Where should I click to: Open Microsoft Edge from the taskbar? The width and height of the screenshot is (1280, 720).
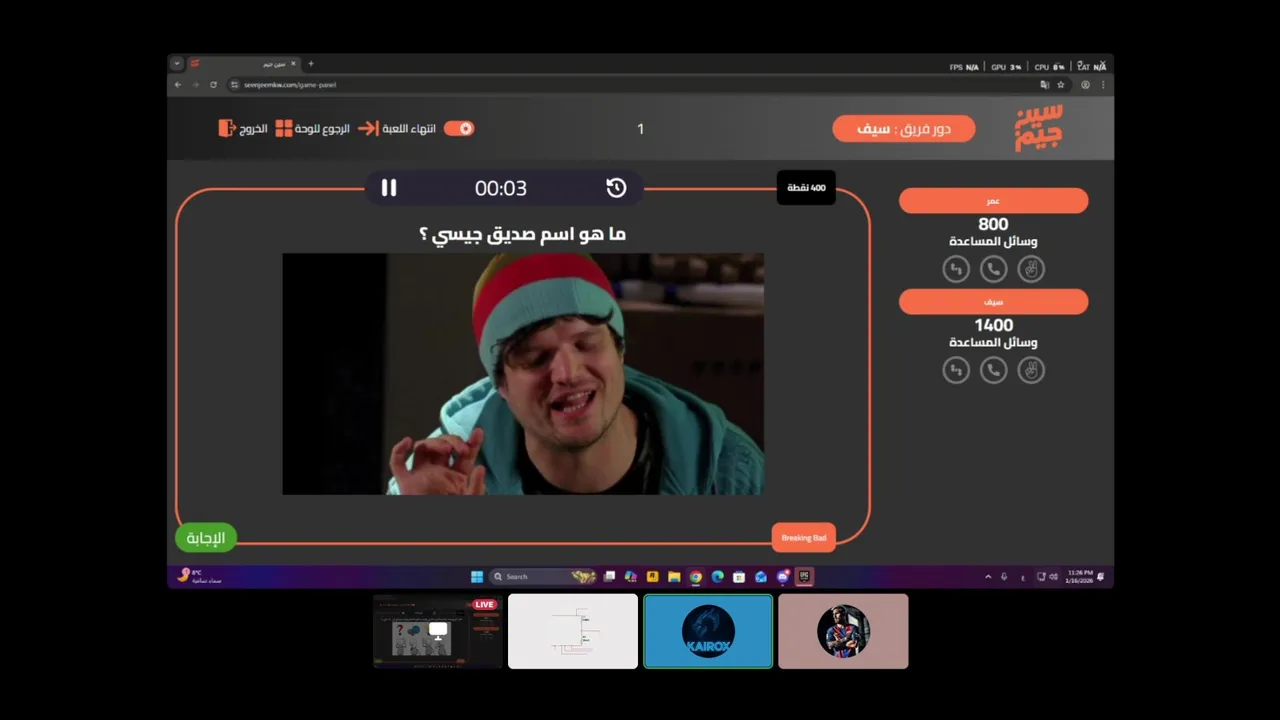pyautogui.click(x=717, y=577)
